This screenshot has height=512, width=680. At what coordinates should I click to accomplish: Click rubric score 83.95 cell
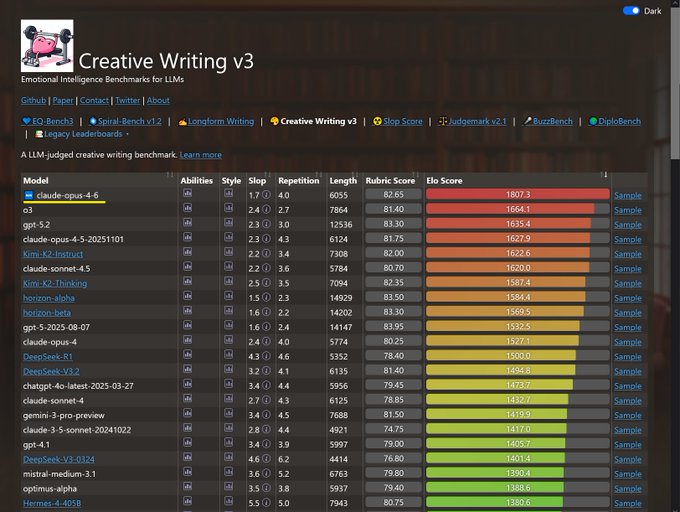point(393,326)
